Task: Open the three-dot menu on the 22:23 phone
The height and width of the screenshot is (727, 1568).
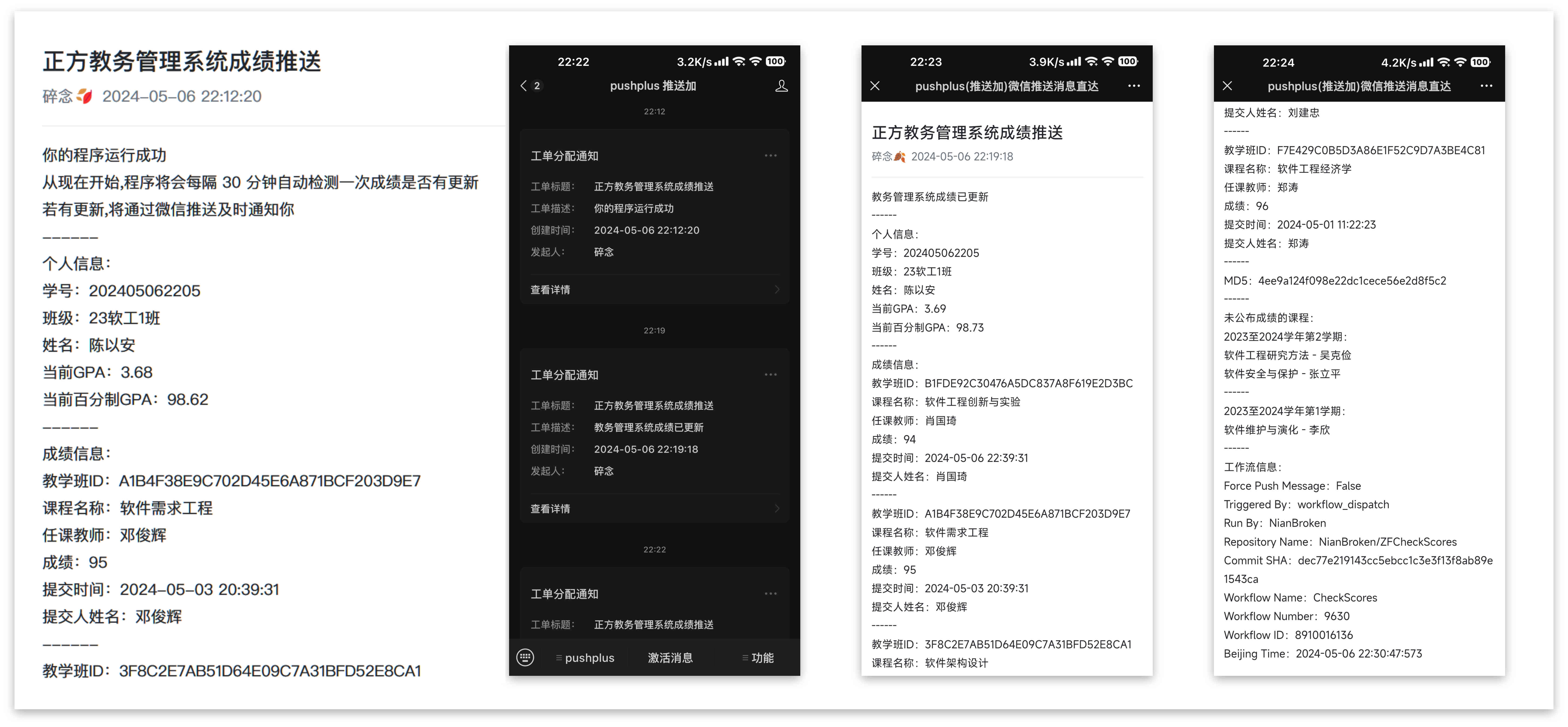Action: pos(1134,86)
